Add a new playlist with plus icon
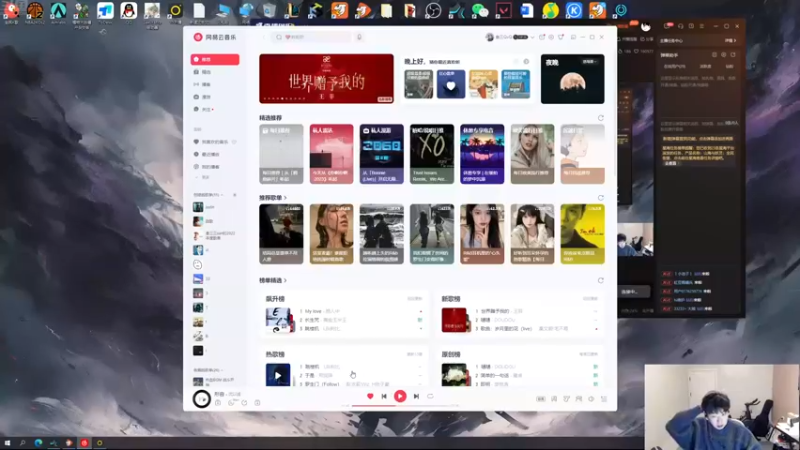Viewport: 800px width, 450px height. [x=235, y=195]
